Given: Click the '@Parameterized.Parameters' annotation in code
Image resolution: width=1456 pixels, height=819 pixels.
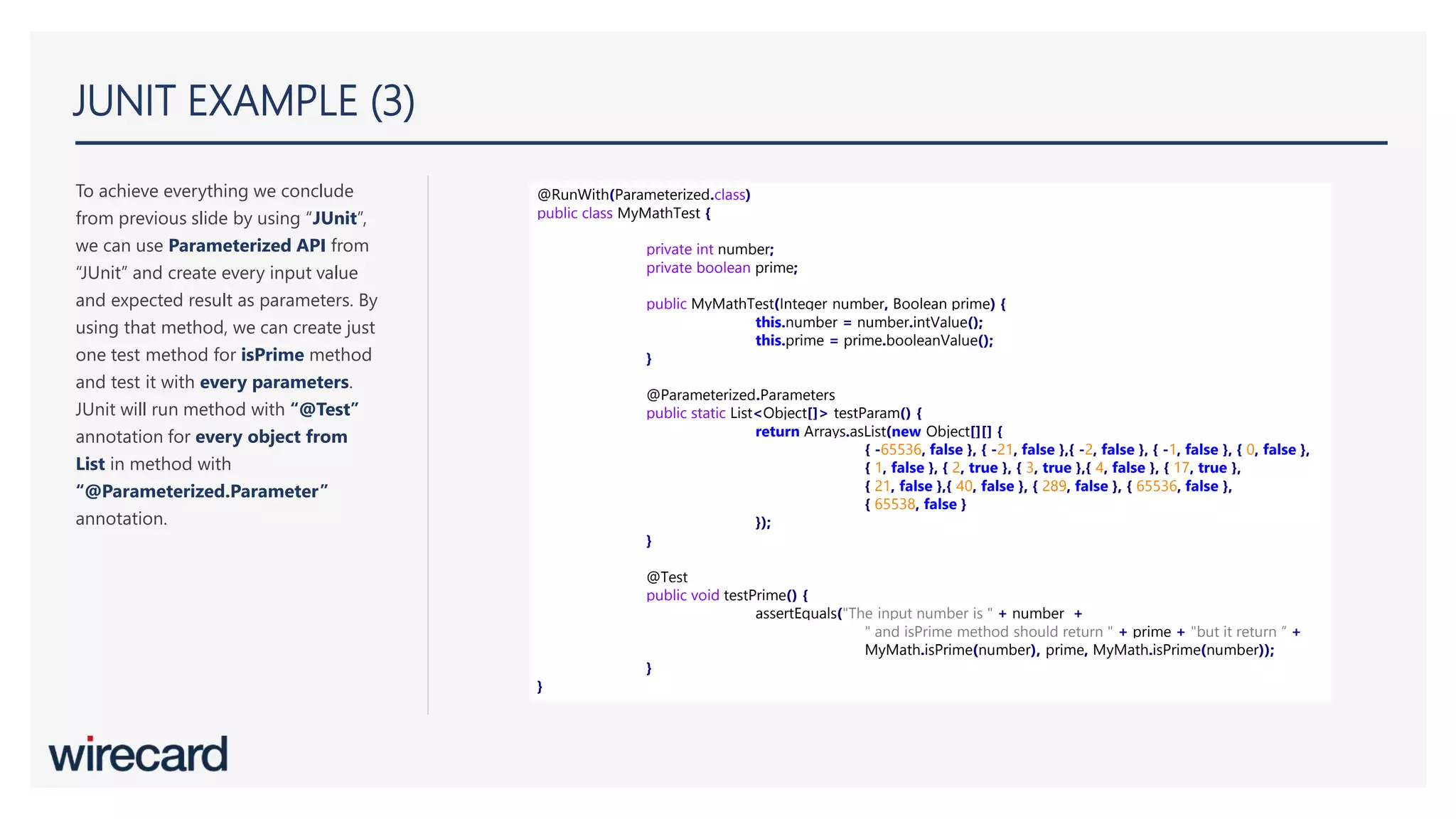Looking at the screenshot, I should tap(740, 395).
